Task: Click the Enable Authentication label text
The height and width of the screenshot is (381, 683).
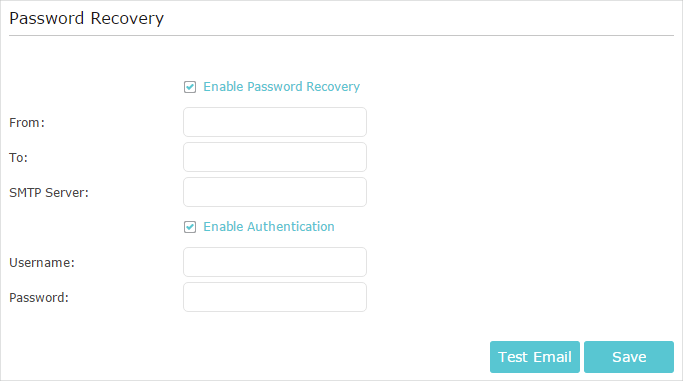Action: click(x=269, y=226)
